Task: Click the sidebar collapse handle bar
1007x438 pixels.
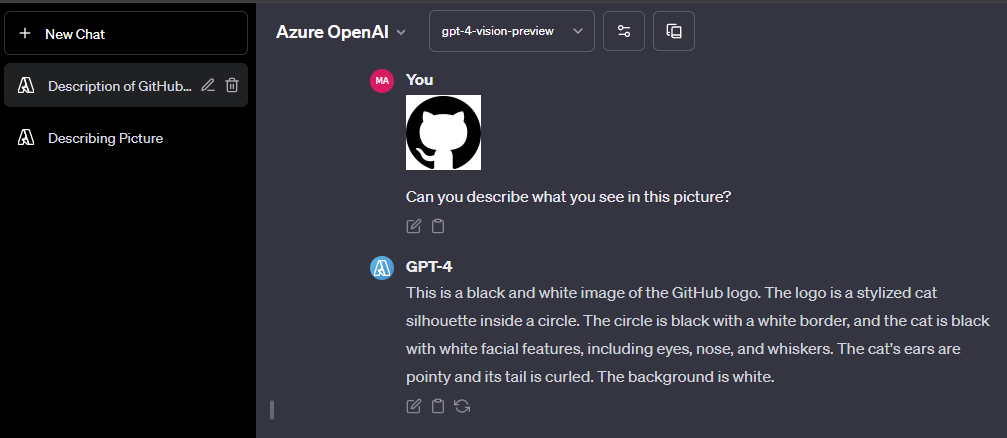Action: [x=272, y=410]
